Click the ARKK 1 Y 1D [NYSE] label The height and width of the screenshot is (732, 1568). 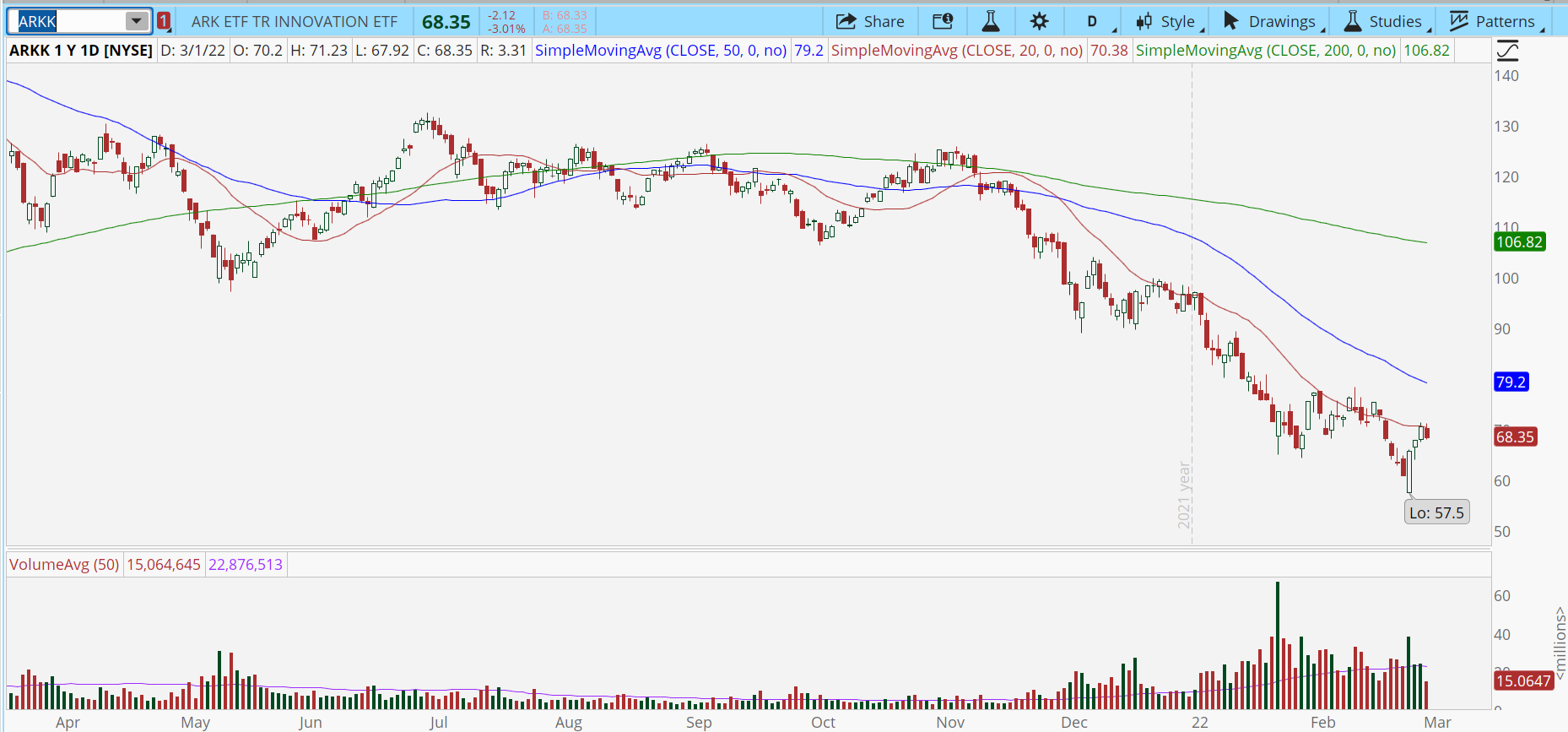click(81, 51)
